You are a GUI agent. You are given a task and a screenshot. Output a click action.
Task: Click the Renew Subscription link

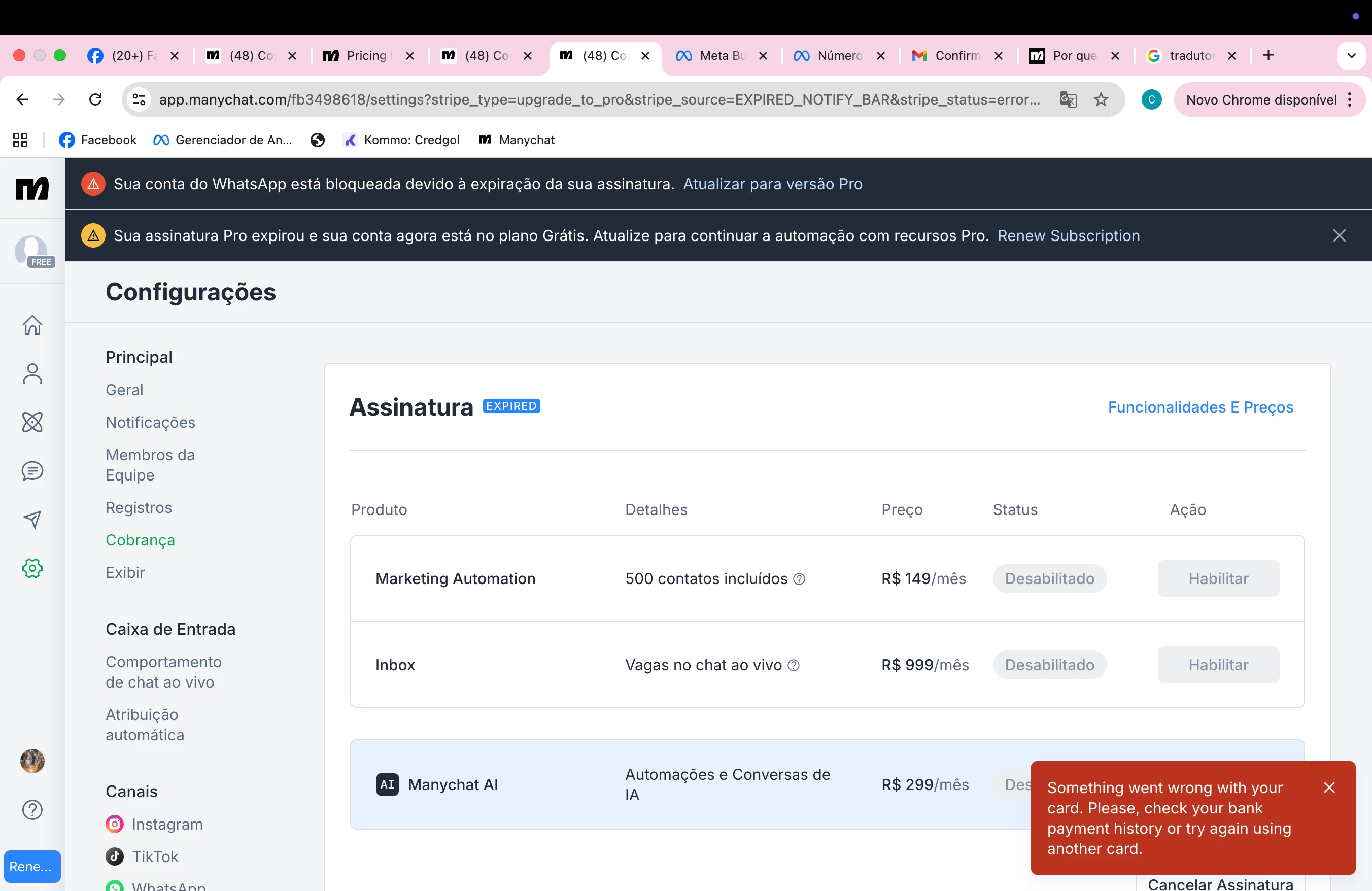point(1068,235)
